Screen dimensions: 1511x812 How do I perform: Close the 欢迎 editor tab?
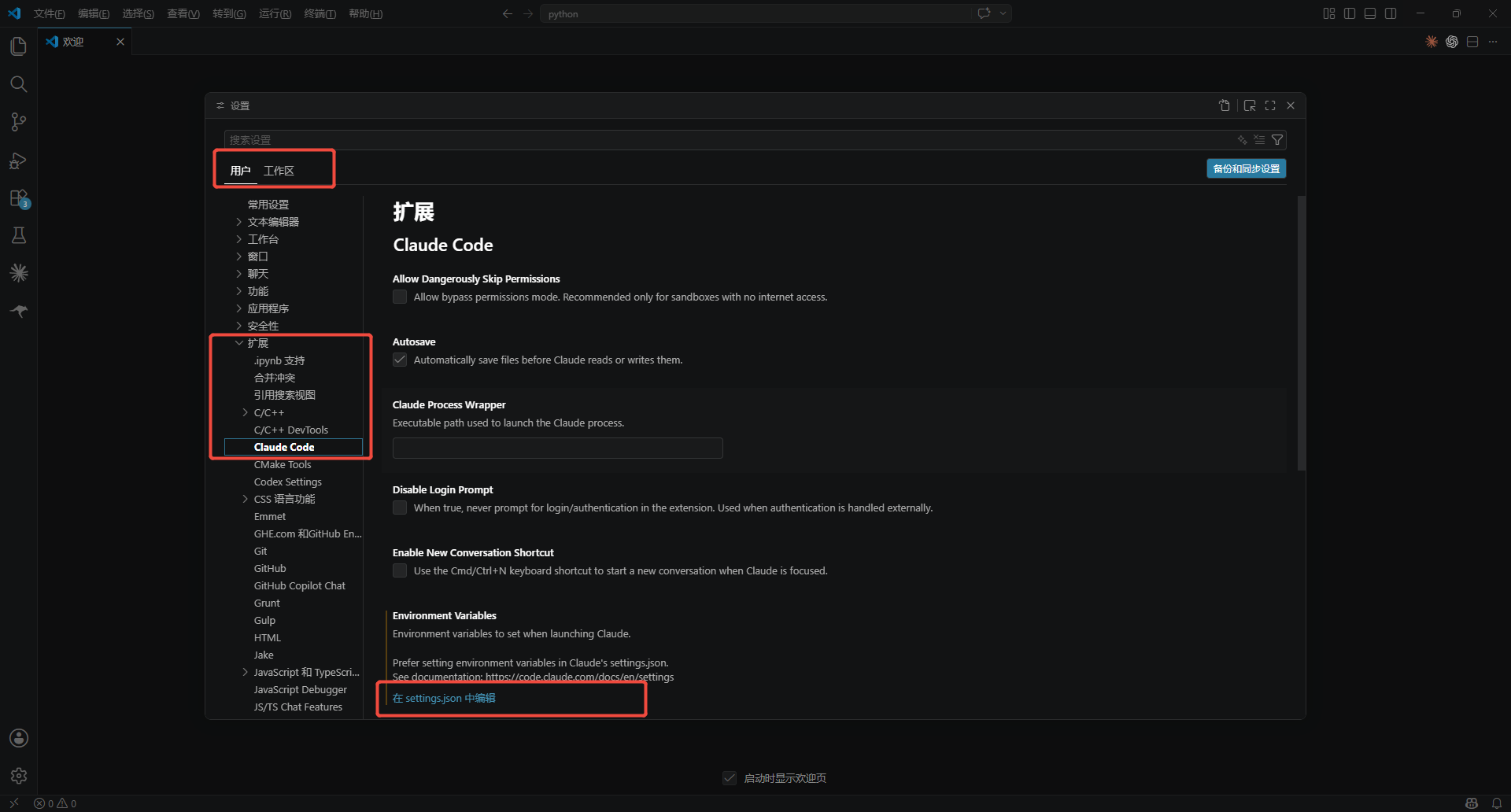pyautogui.click(x=120, y=42)
